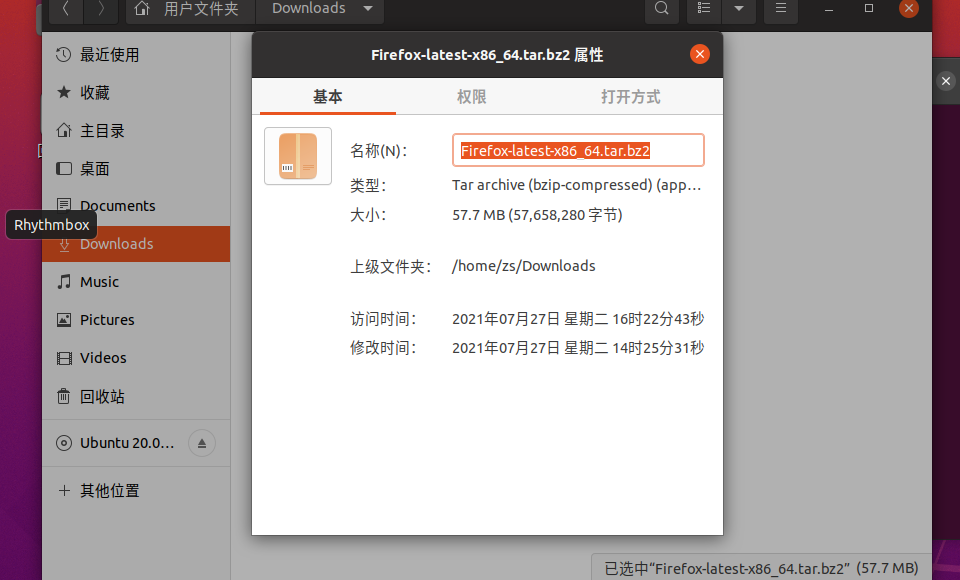The width and height of the screenshot is (960, 580).
Task: Open 其他位置 other locations
Action: [x=136, y=491]
